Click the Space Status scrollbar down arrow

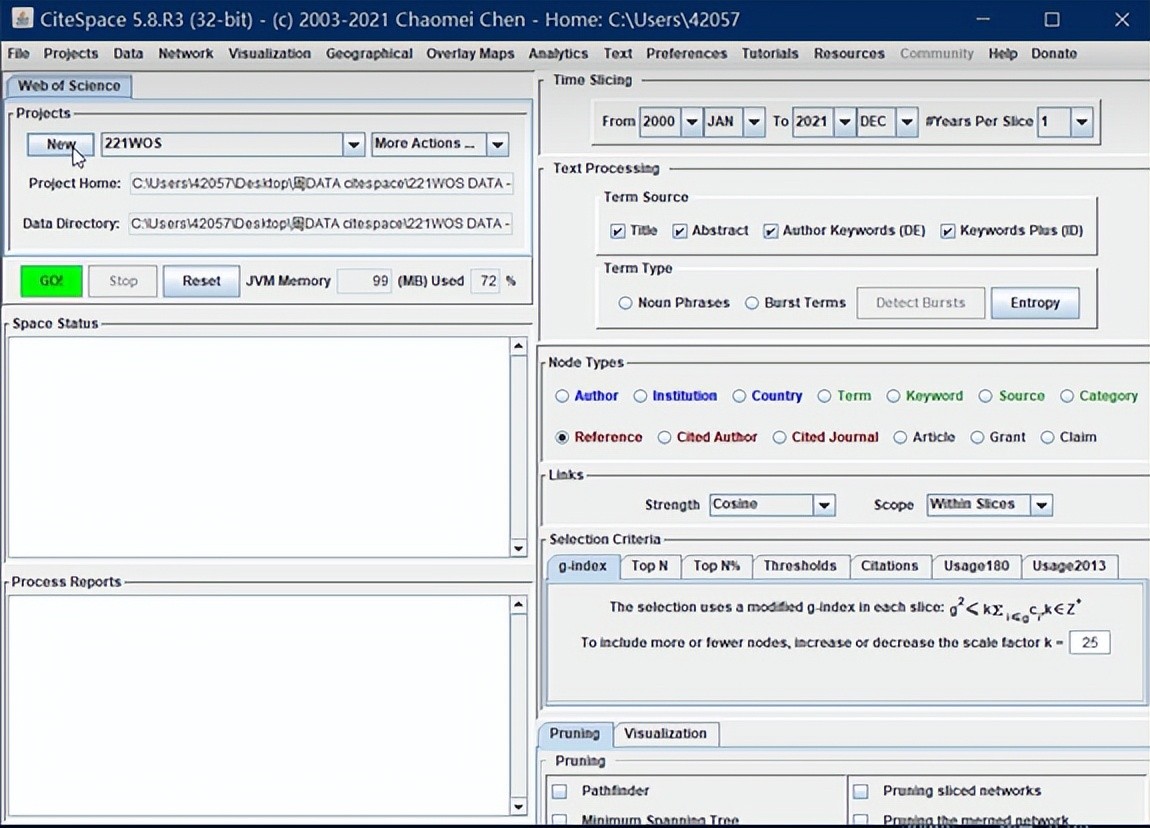[518, 548]
